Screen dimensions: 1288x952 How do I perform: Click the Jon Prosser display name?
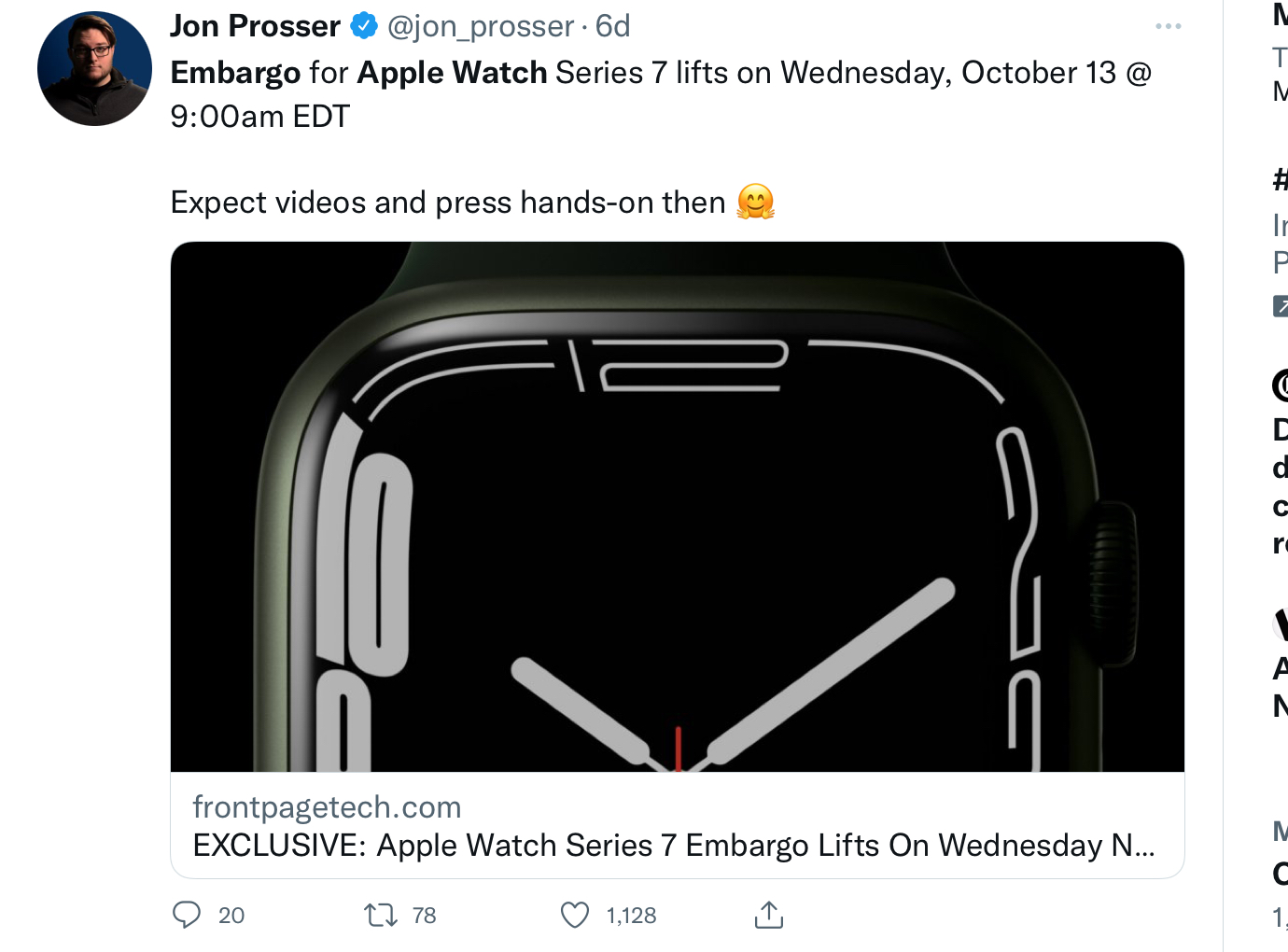click(x=255, y=26)
